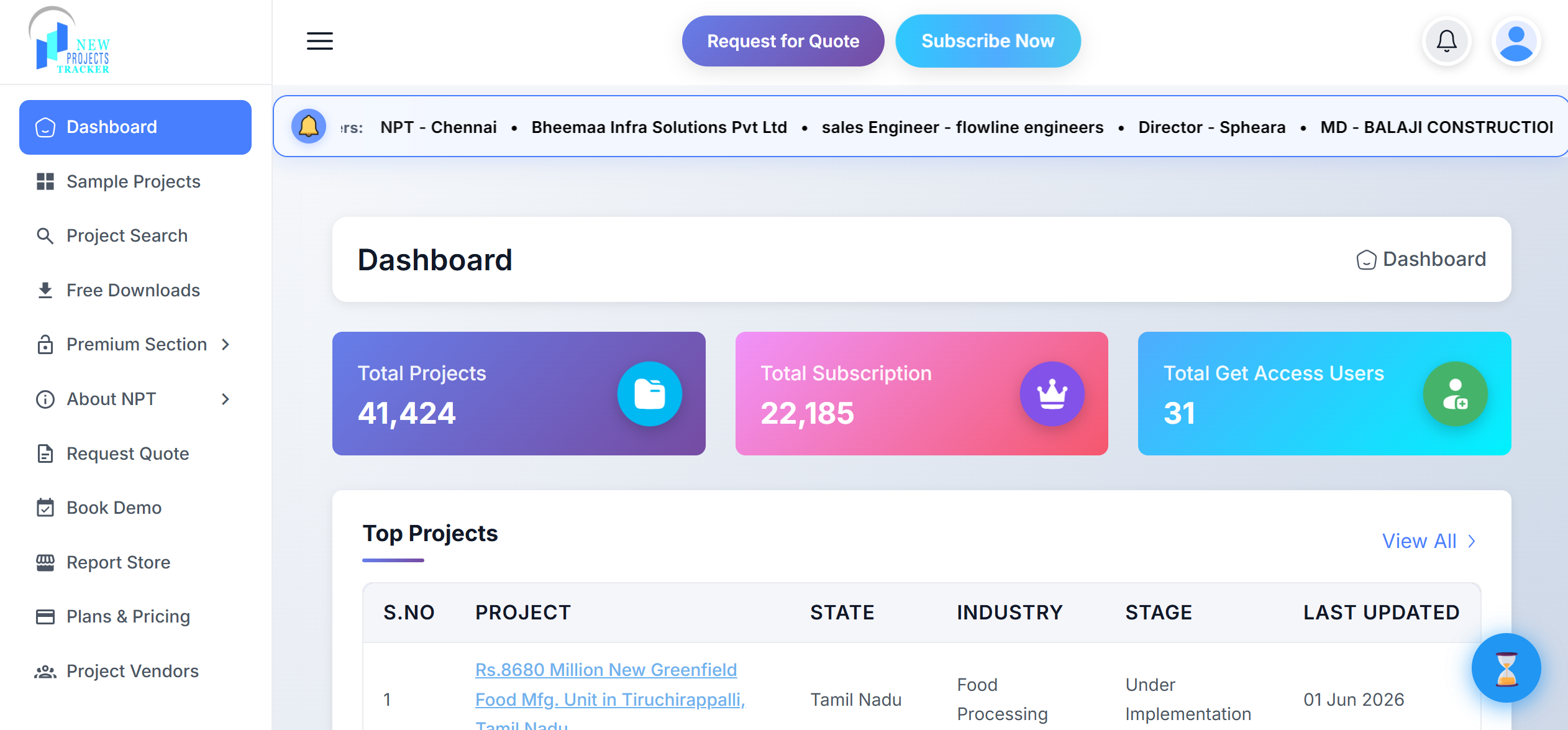1568x730 pixels.
Task: Open Book Demo menu item
Action: point(135,508)
